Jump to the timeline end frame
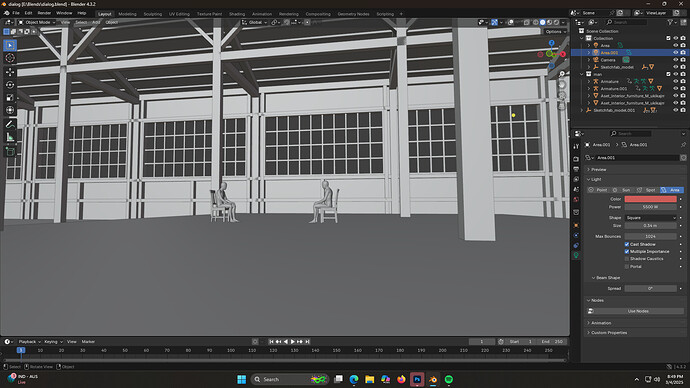This screenshot has width=690, height=388. [308, 341]
